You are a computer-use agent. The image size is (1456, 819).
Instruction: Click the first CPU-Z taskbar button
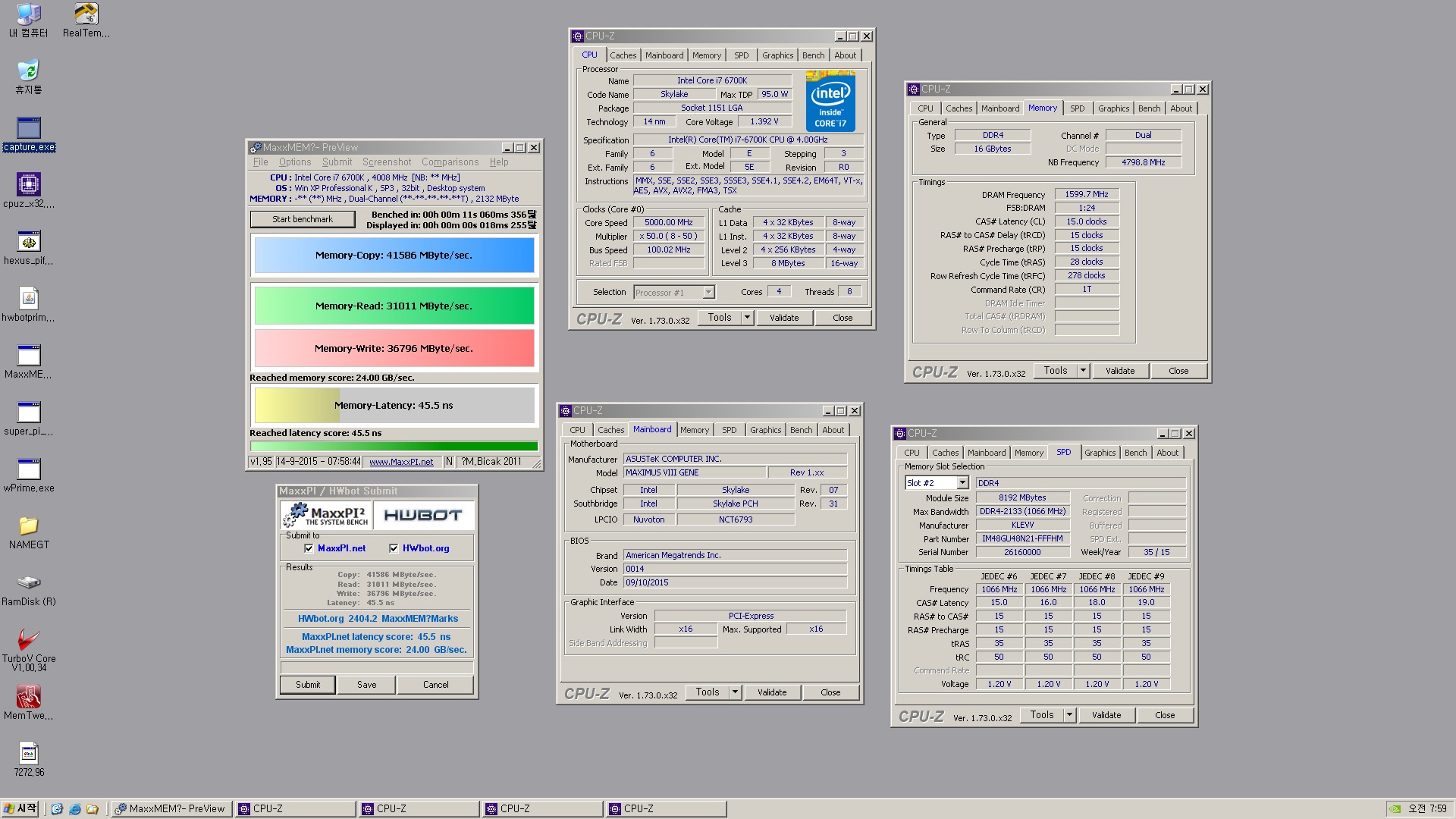coord(296,809)
